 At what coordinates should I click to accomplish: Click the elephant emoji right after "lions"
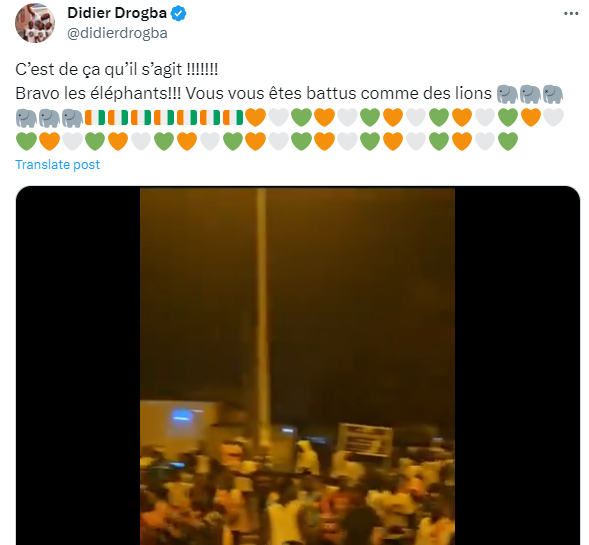coord(507,94)
